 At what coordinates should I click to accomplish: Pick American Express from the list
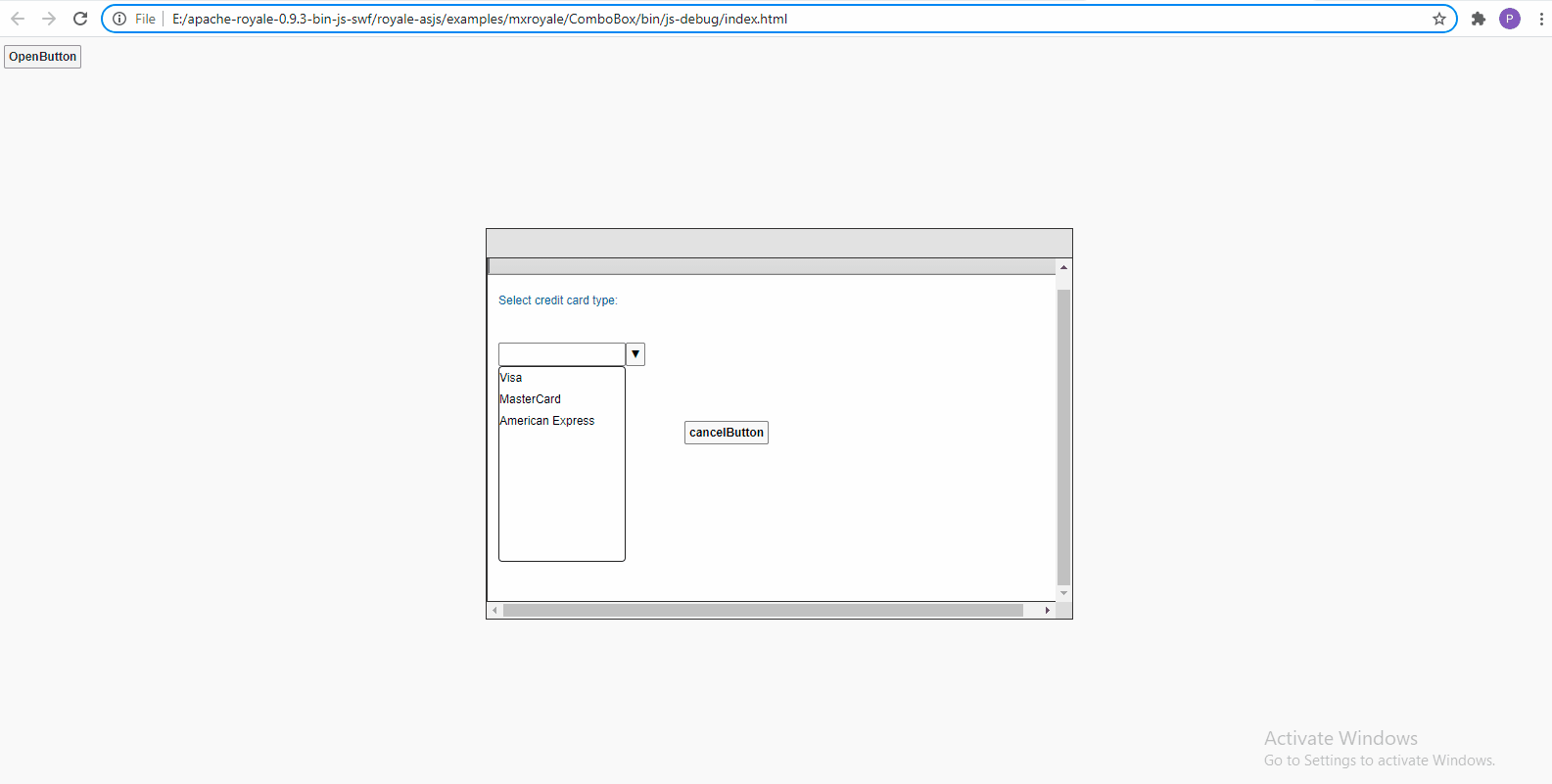(562, 421)
